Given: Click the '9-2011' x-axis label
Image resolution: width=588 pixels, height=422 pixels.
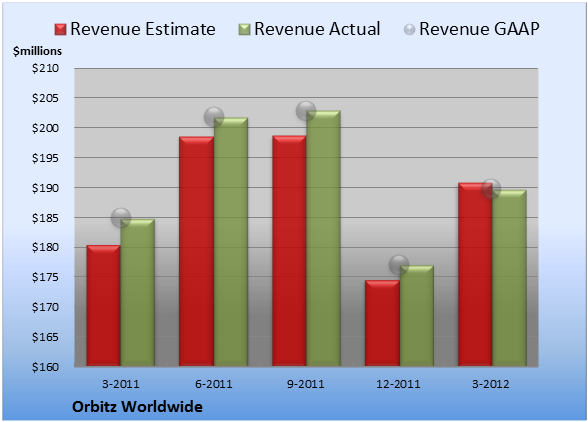Looking at the screenshot, I should [306, 384].
